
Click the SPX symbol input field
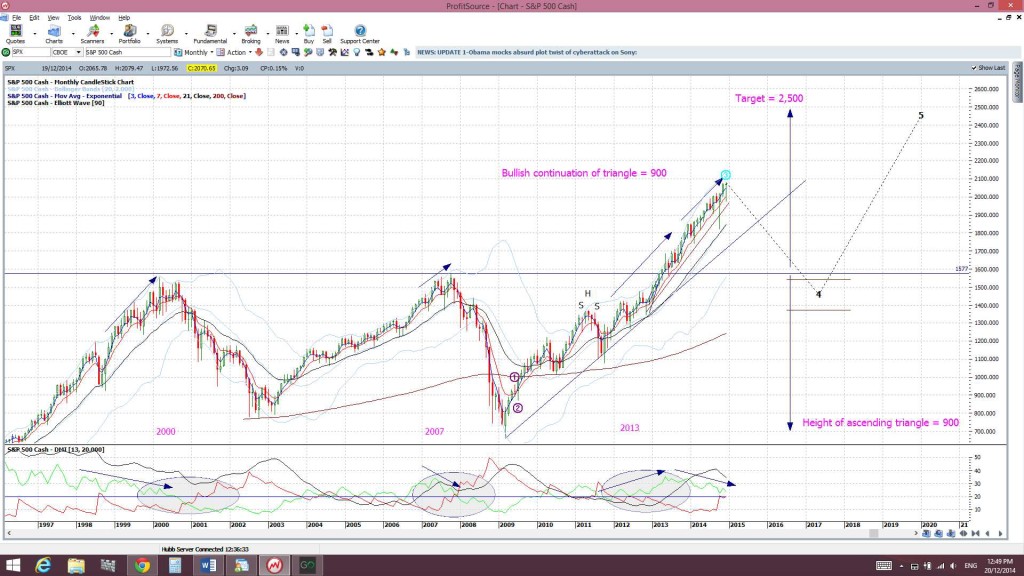(x=31, y=52)
